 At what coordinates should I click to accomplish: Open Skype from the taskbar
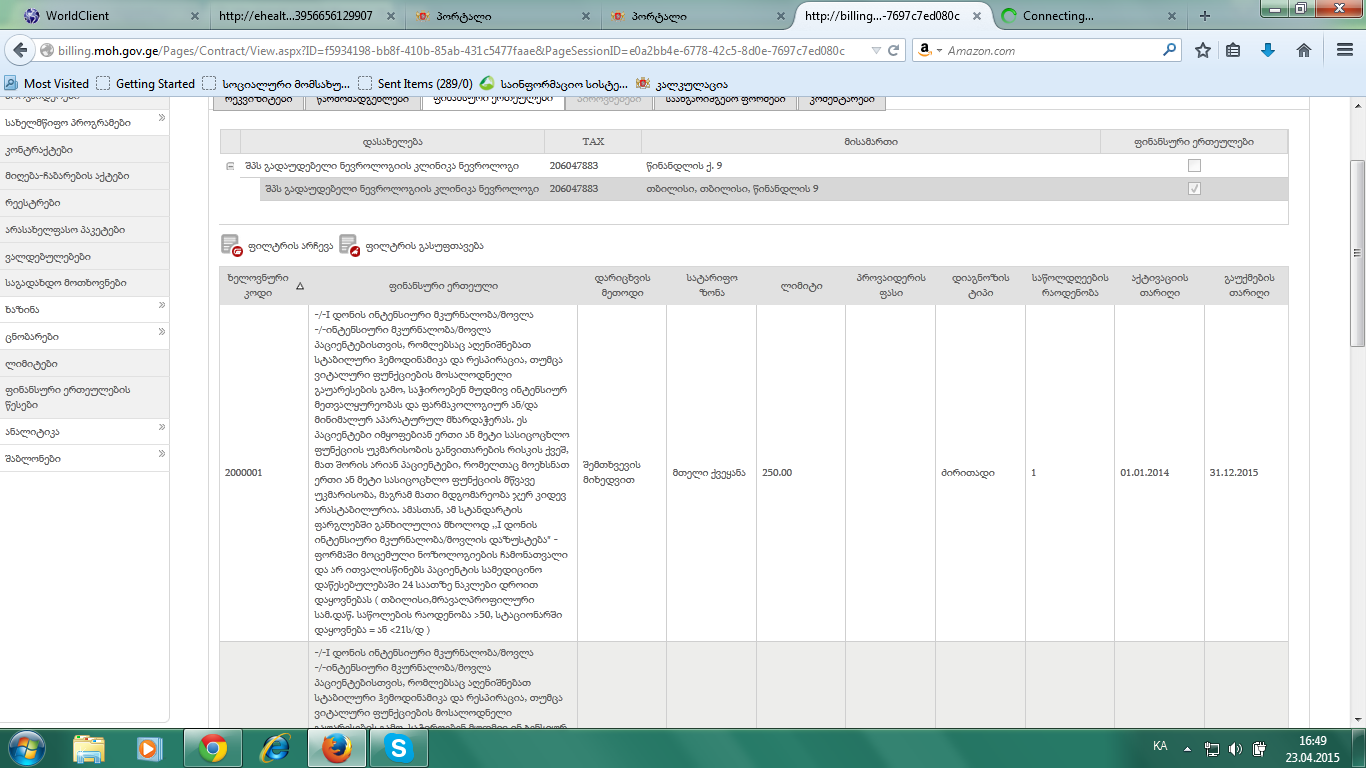[399, 748]
